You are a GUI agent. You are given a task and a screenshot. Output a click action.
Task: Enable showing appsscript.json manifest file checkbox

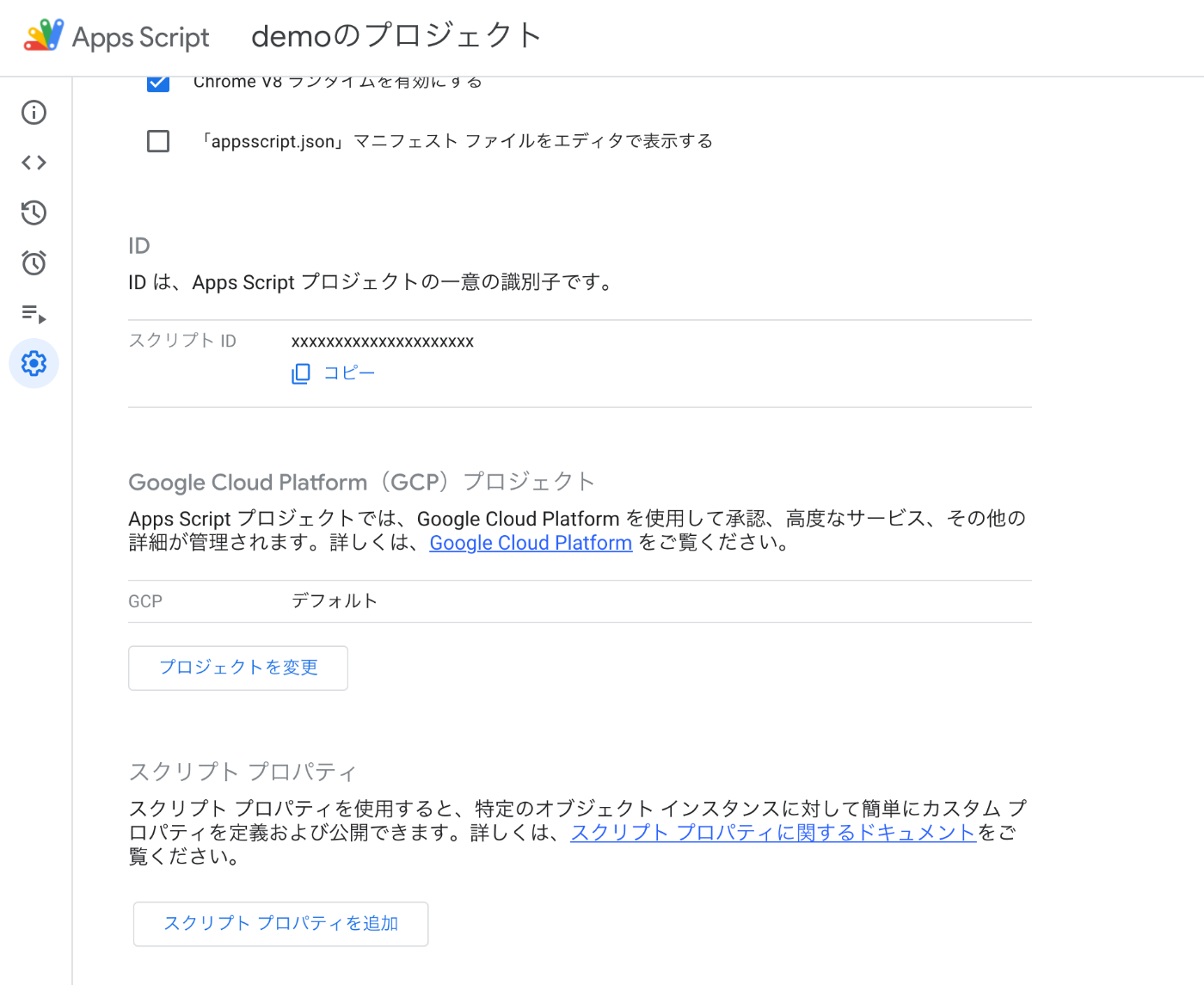point(158,141)
